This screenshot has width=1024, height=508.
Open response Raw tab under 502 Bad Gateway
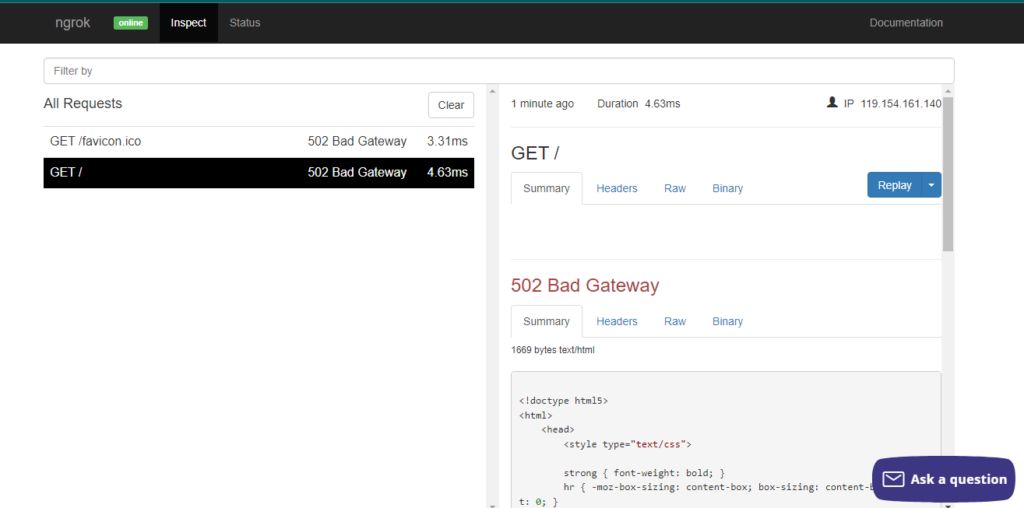point(675,321)
